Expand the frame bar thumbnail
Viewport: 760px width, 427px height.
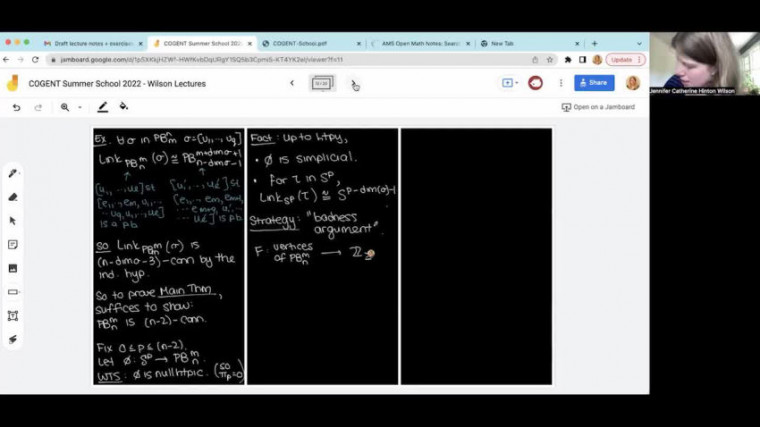pos(322,83)
